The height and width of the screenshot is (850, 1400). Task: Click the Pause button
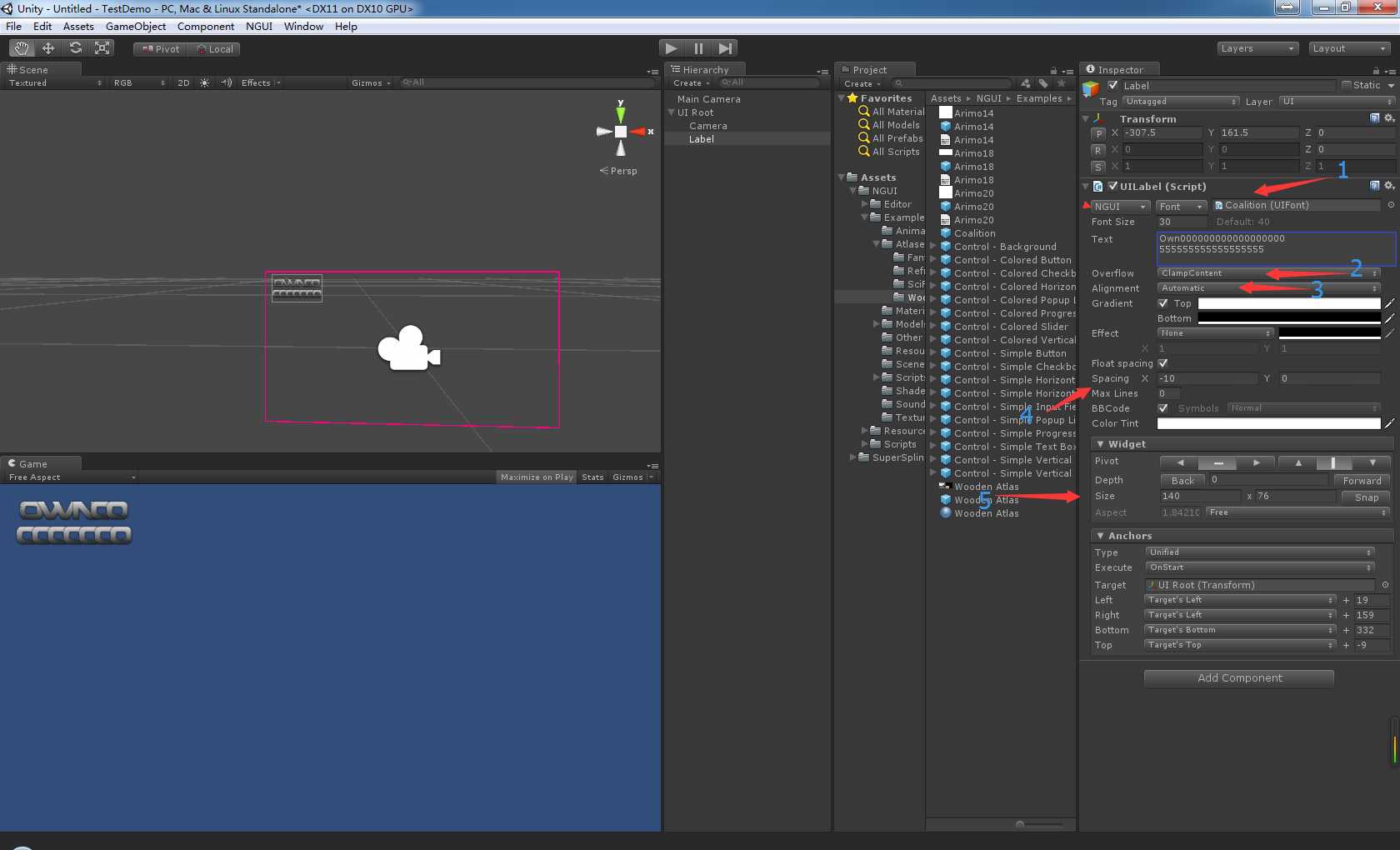(698, 48)
